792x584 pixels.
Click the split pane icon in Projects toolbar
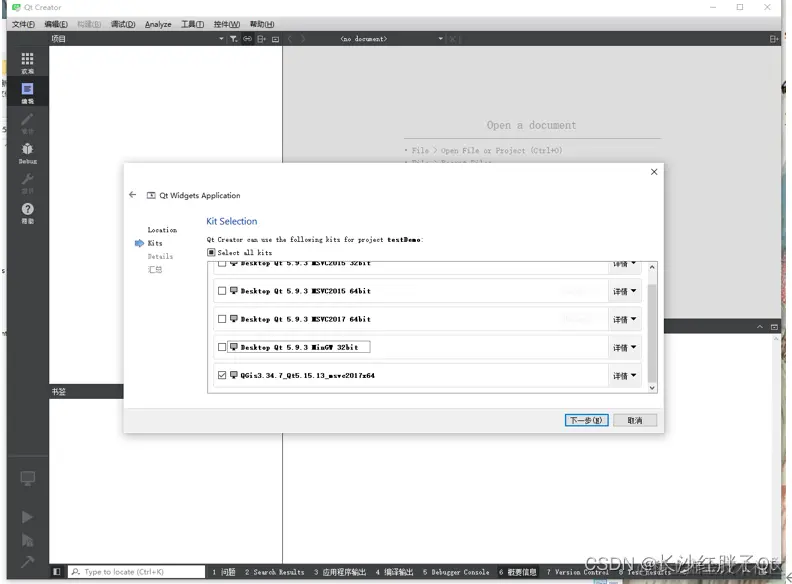coord(261,39)
